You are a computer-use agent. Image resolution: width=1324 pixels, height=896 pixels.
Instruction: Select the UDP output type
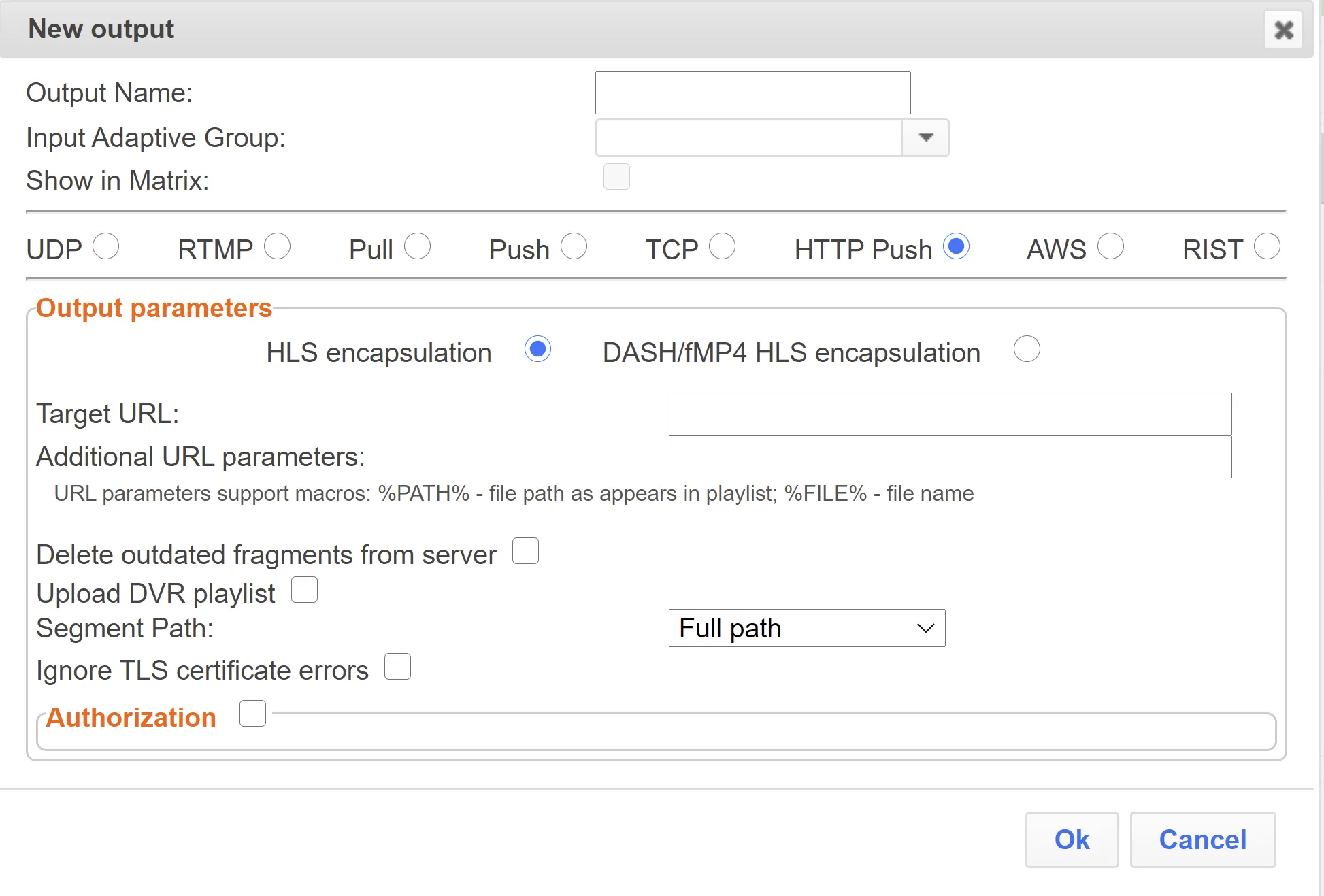pos(106,246)
